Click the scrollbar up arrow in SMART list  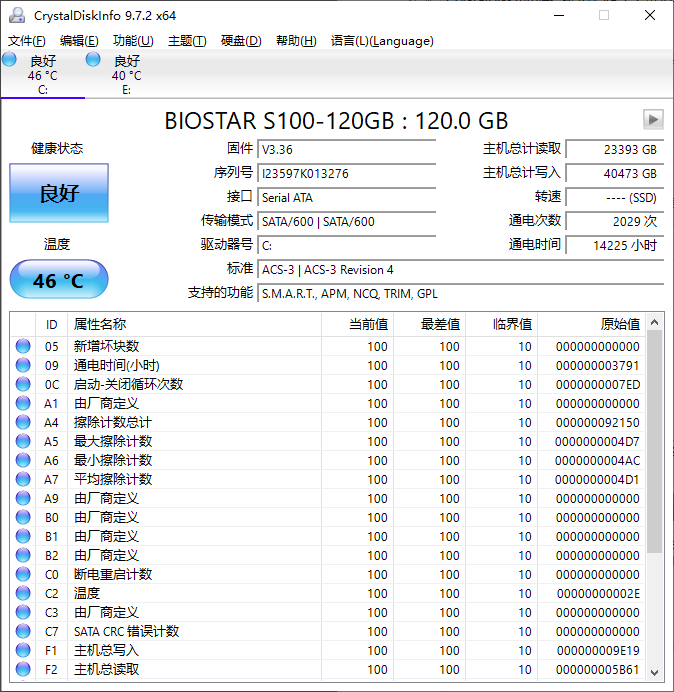point(655,323)
